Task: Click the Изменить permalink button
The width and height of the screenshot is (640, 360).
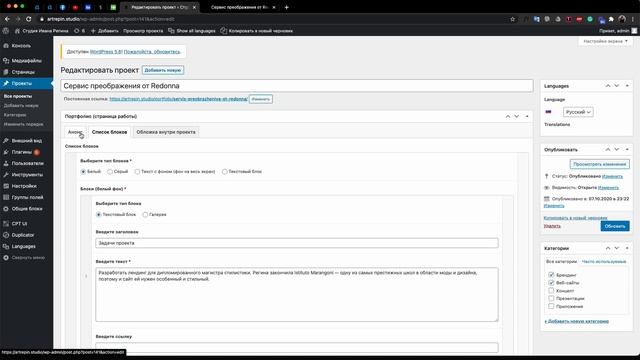Action: 261,99
